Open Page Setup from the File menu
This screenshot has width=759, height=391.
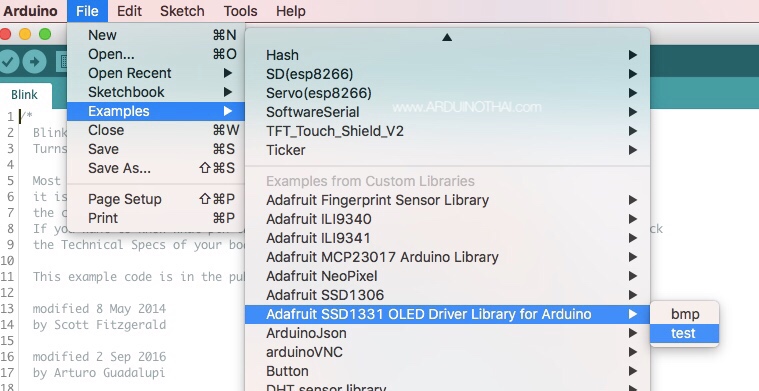click(156, 199)
